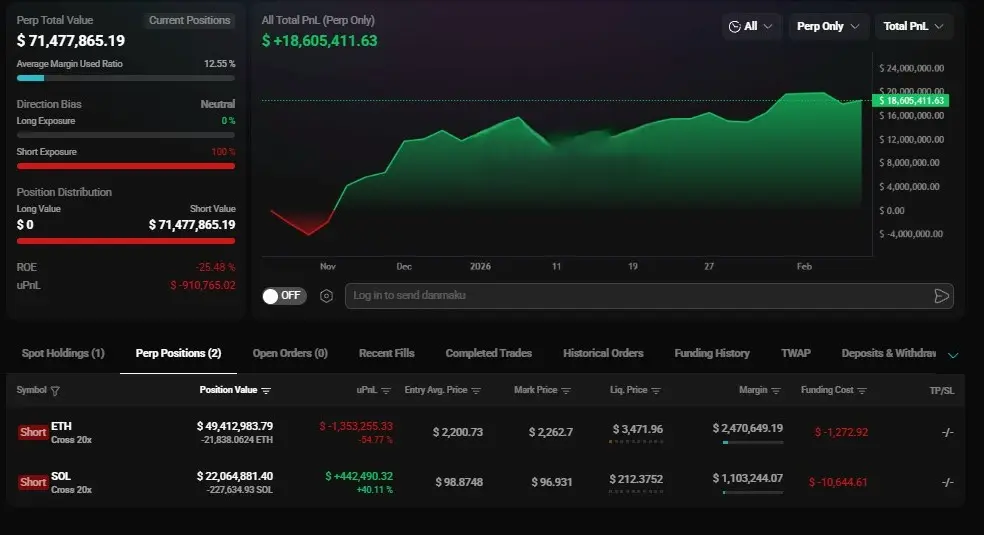The width and height of the screenshot is (984, 535).
Task: Click ETH entry price $2,200.73
Action: (x=457, y=432)
